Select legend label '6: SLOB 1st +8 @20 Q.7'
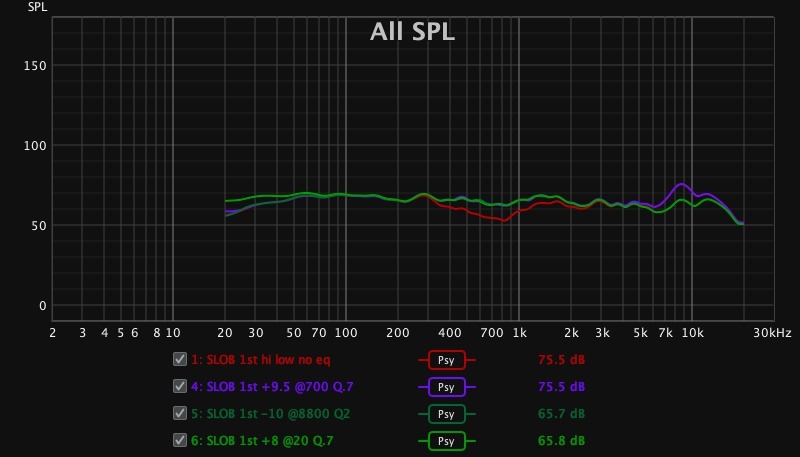This screenshot has height=457, width=800. (262, 441)
